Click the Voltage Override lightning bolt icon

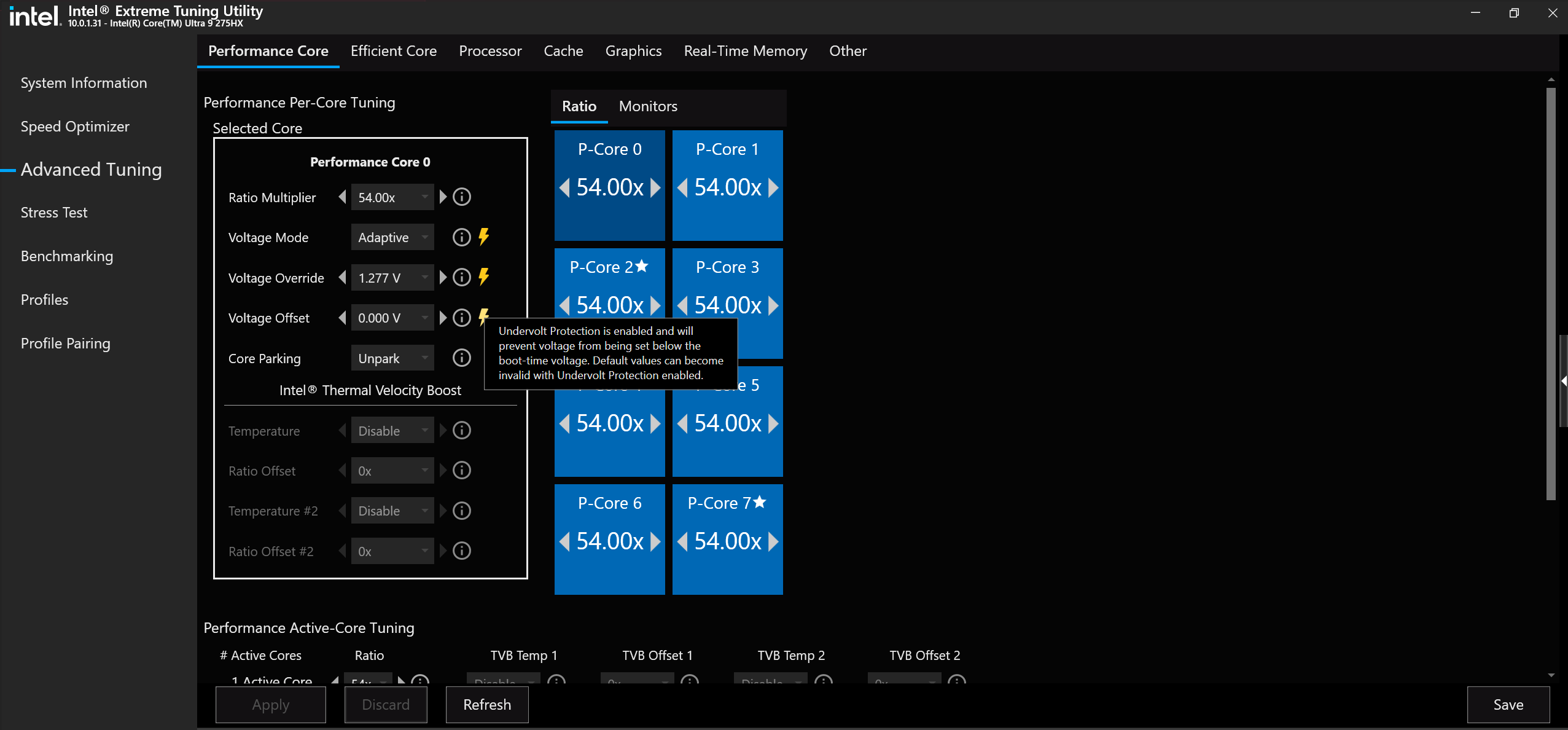click(484, 278)
